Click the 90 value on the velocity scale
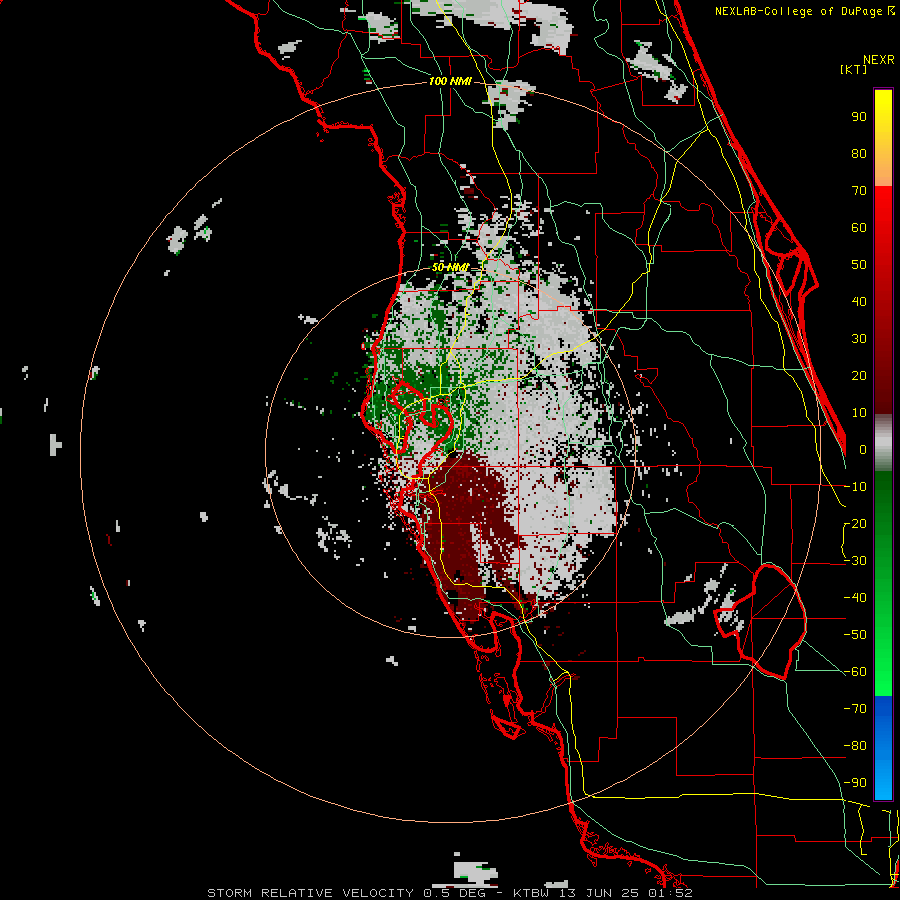 (x=859, y=117)
